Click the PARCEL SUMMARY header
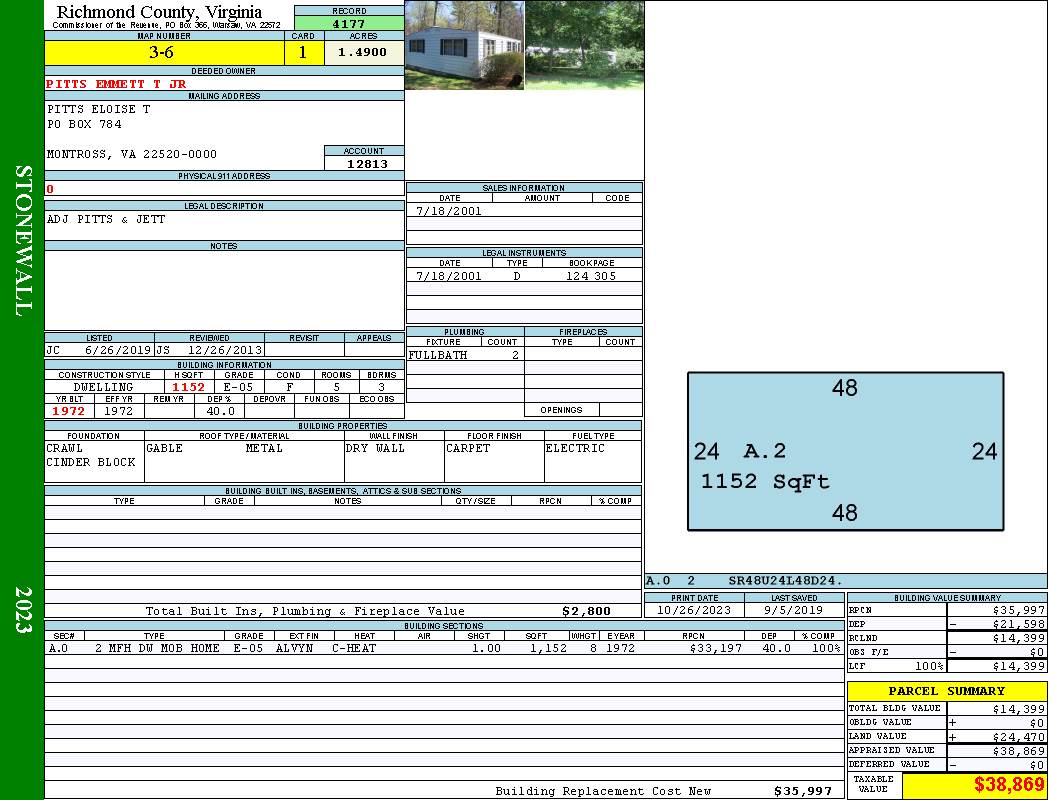Screen dimensions: 1050x800 pyautogui.click(x=947, y=691)
